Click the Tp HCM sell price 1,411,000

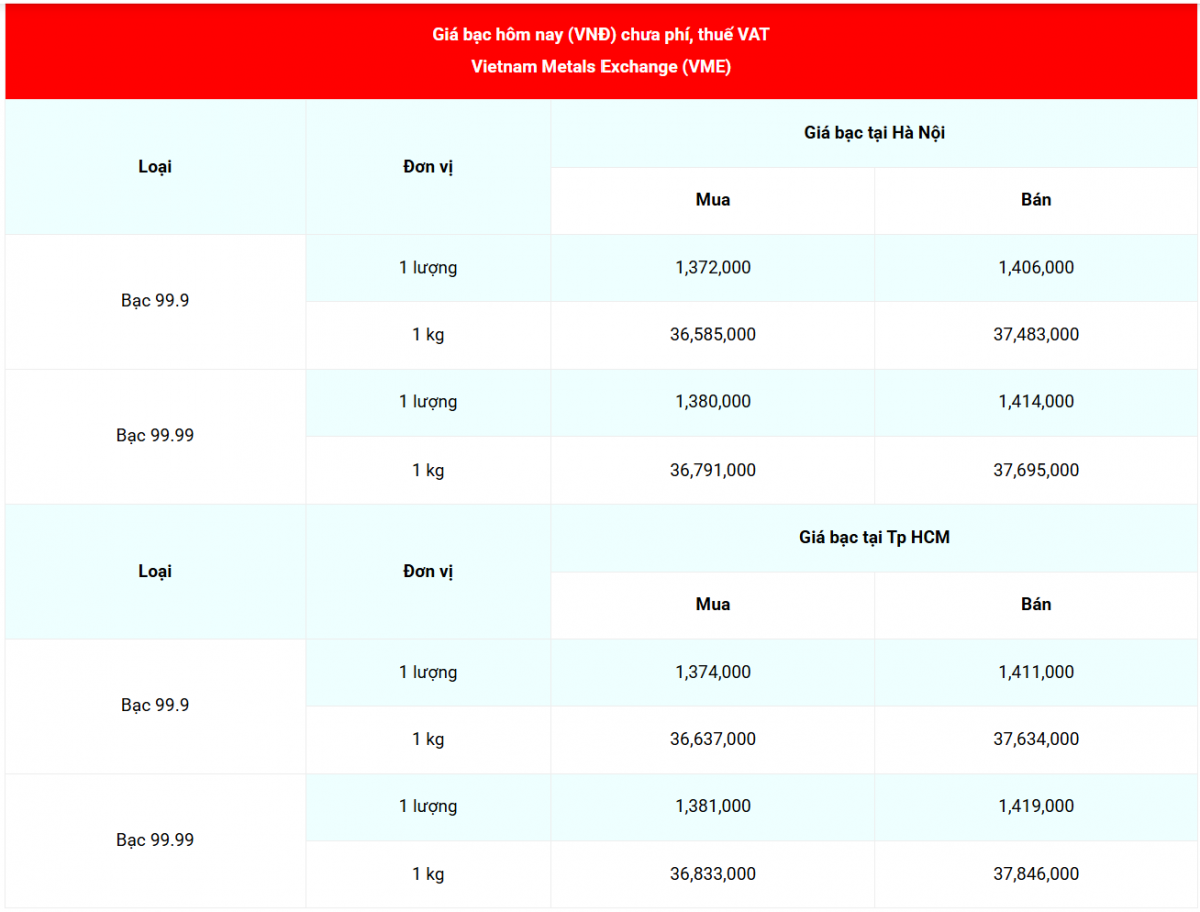[1036, 673]
